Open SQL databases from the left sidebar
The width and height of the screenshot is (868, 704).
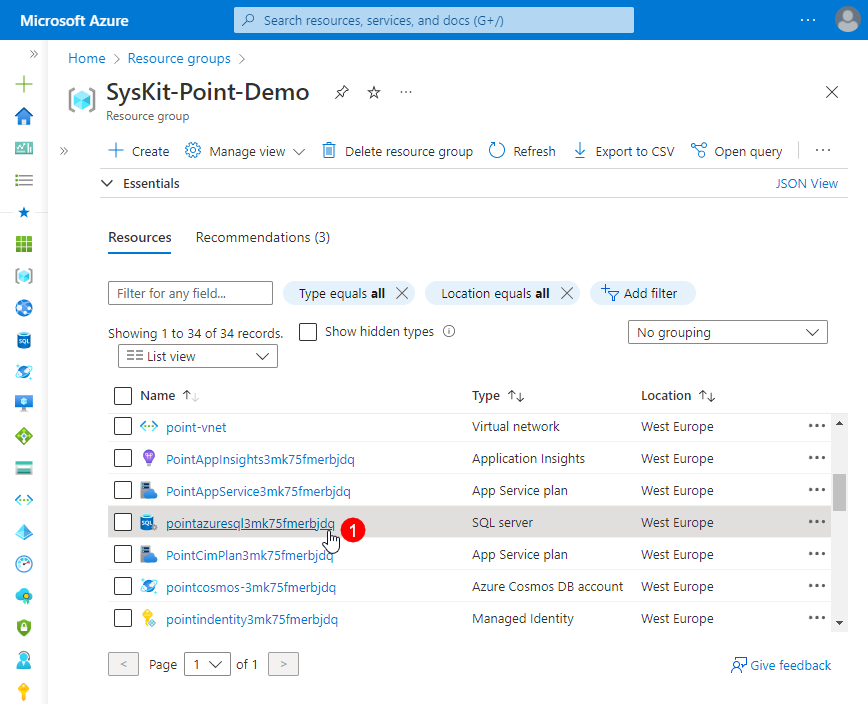tap(23, 340)
